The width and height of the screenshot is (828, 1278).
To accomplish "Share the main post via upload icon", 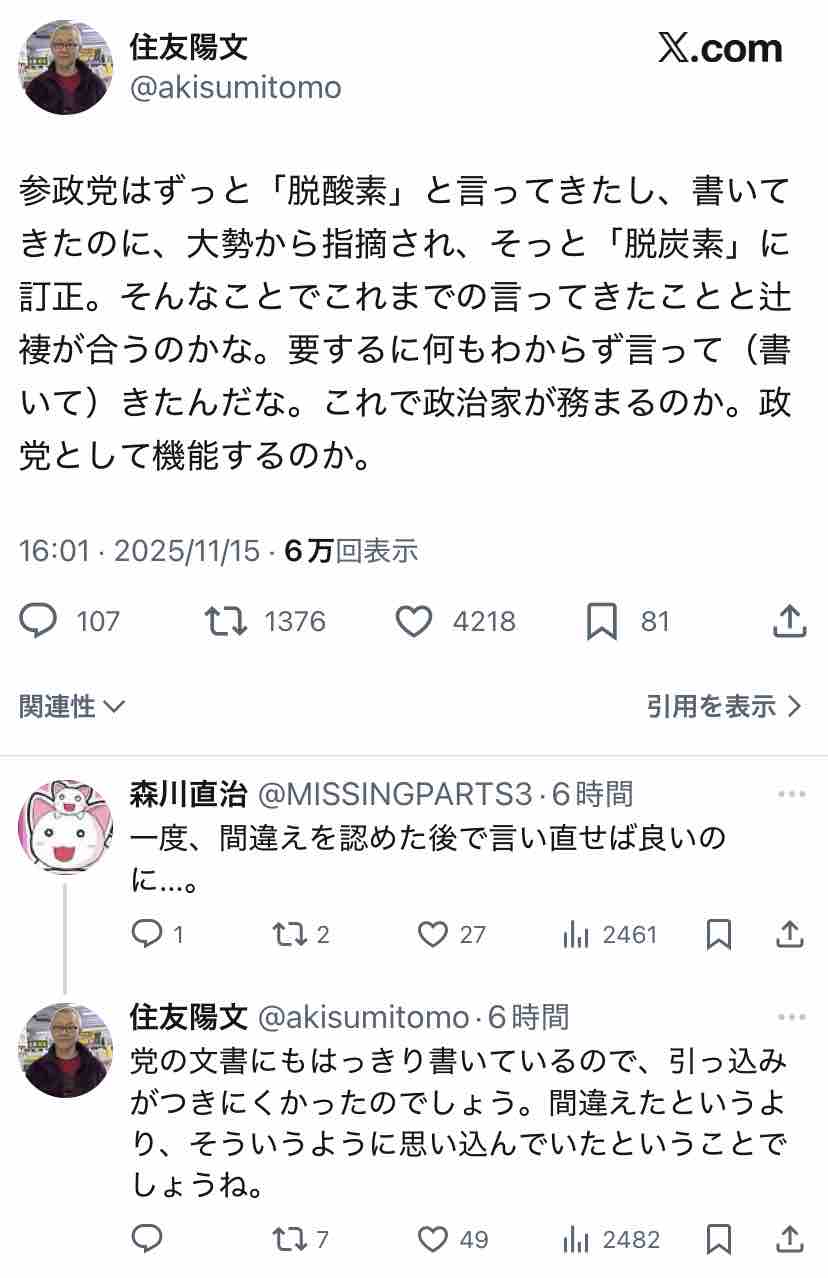I will (x=790, y=621).
